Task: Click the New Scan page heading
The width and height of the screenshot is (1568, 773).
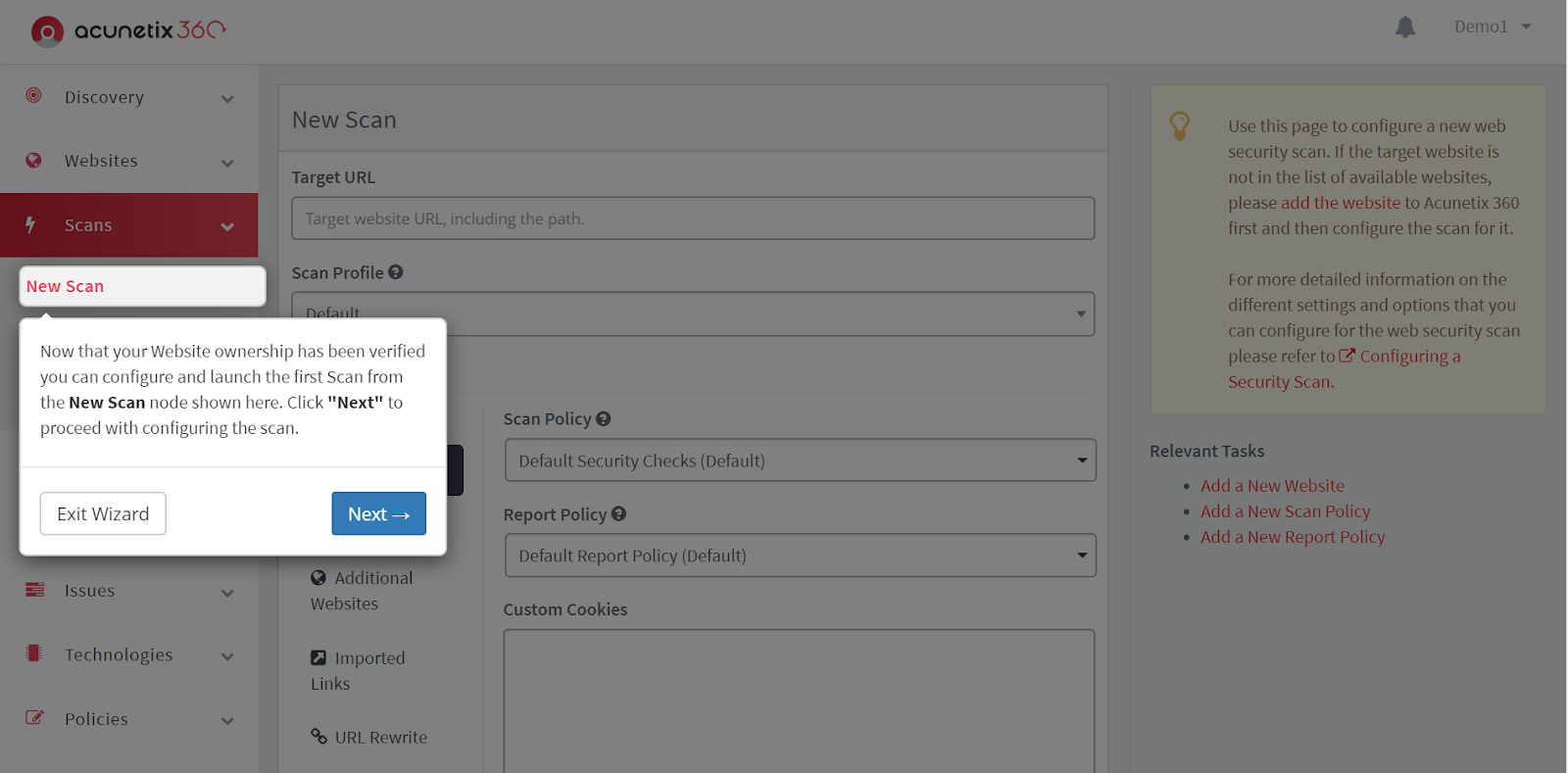Action: tap(344, 120)
